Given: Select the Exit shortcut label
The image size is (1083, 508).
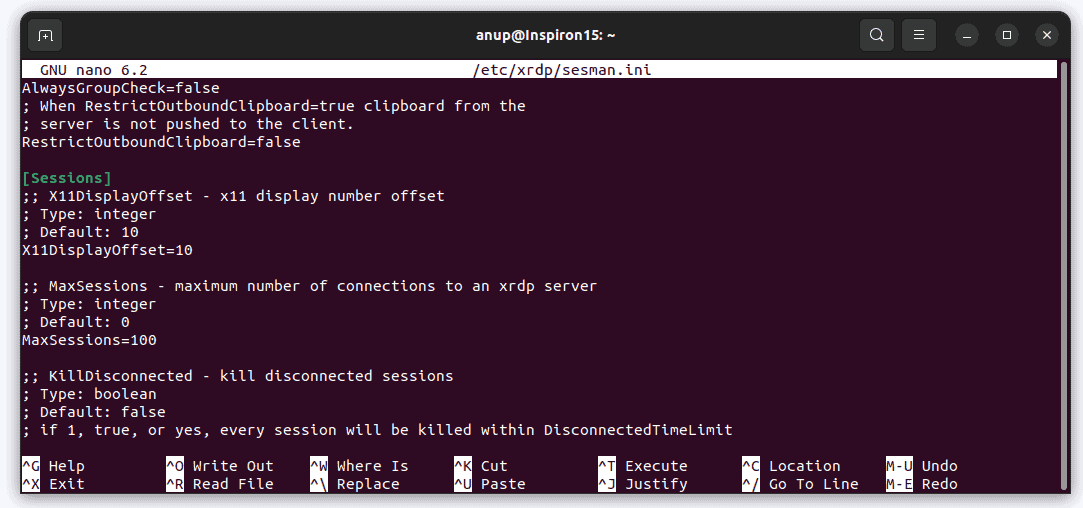Looking at the screenshot, I should tap(66, 484).
